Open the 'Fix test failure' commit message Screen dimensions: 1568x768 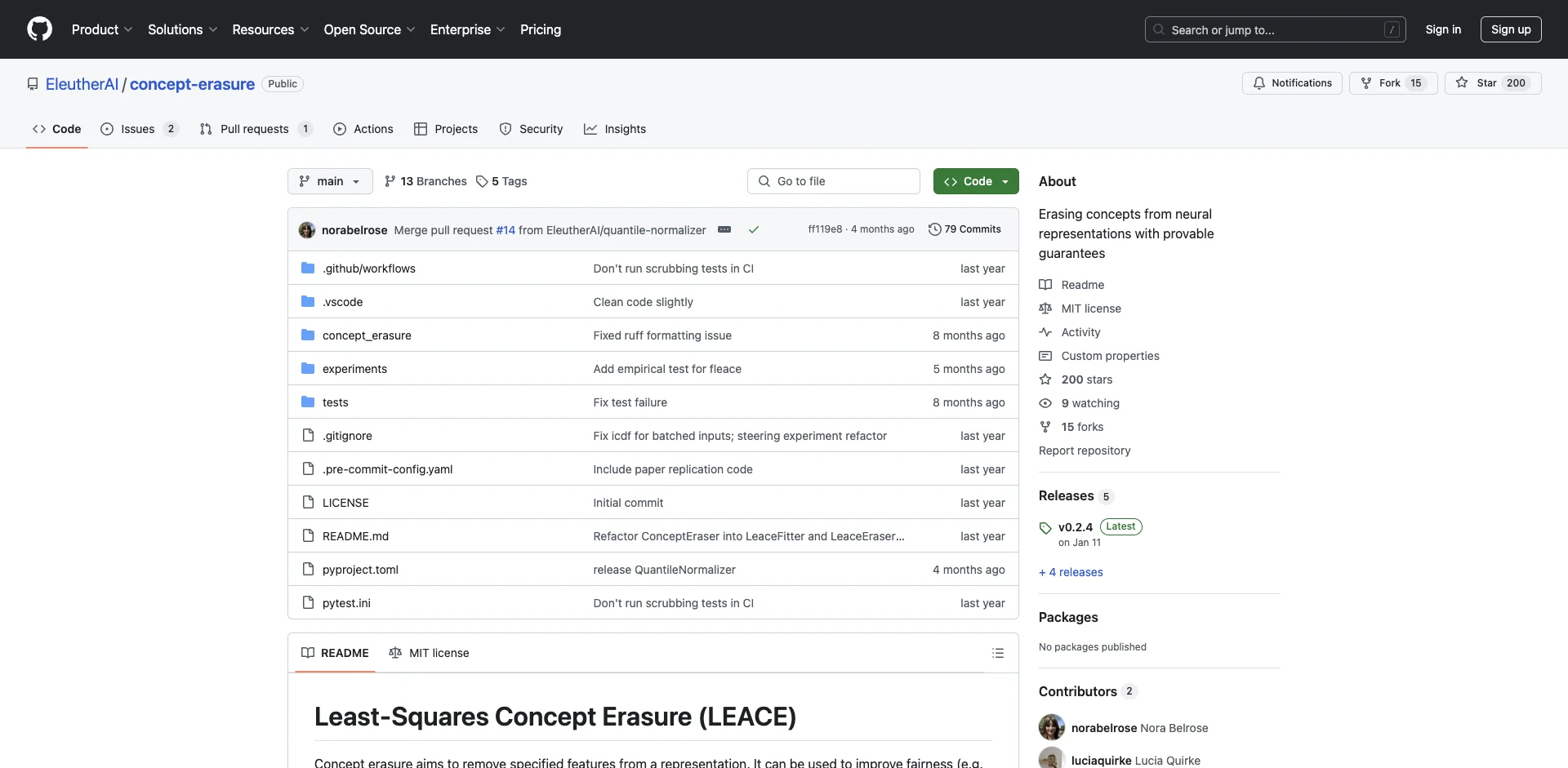point(630,402)
